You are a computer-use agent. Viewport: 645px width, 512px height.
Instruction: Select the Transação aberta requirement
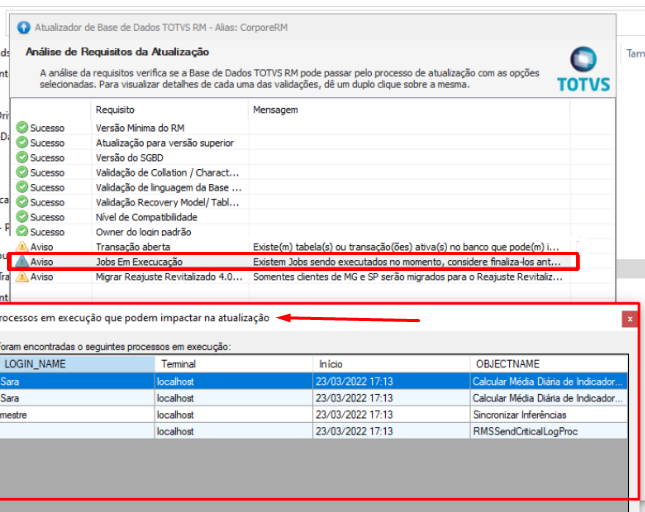[x=133, y=247]
